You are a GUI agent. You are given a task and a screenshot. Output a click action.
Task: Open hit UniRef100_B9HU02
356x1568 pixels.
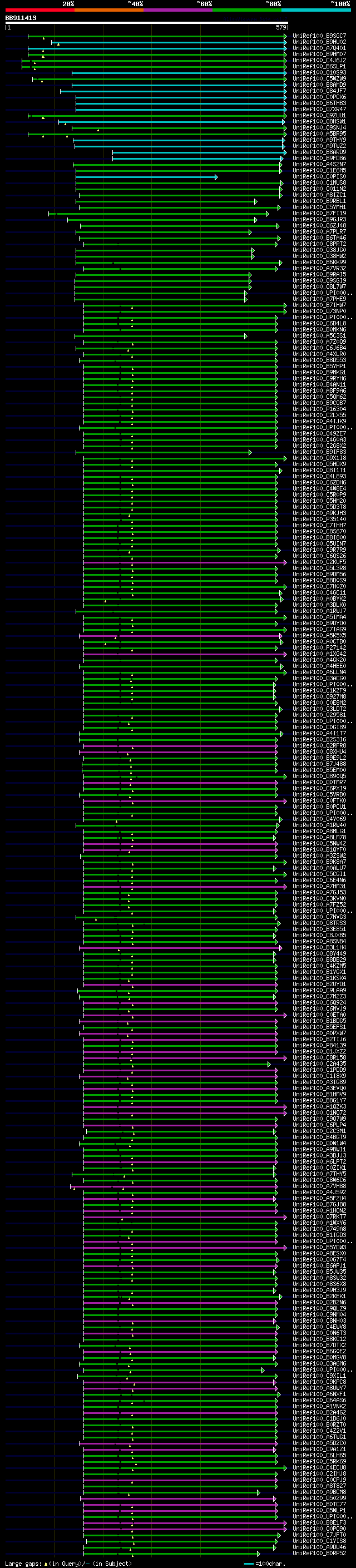pos(319,42)
